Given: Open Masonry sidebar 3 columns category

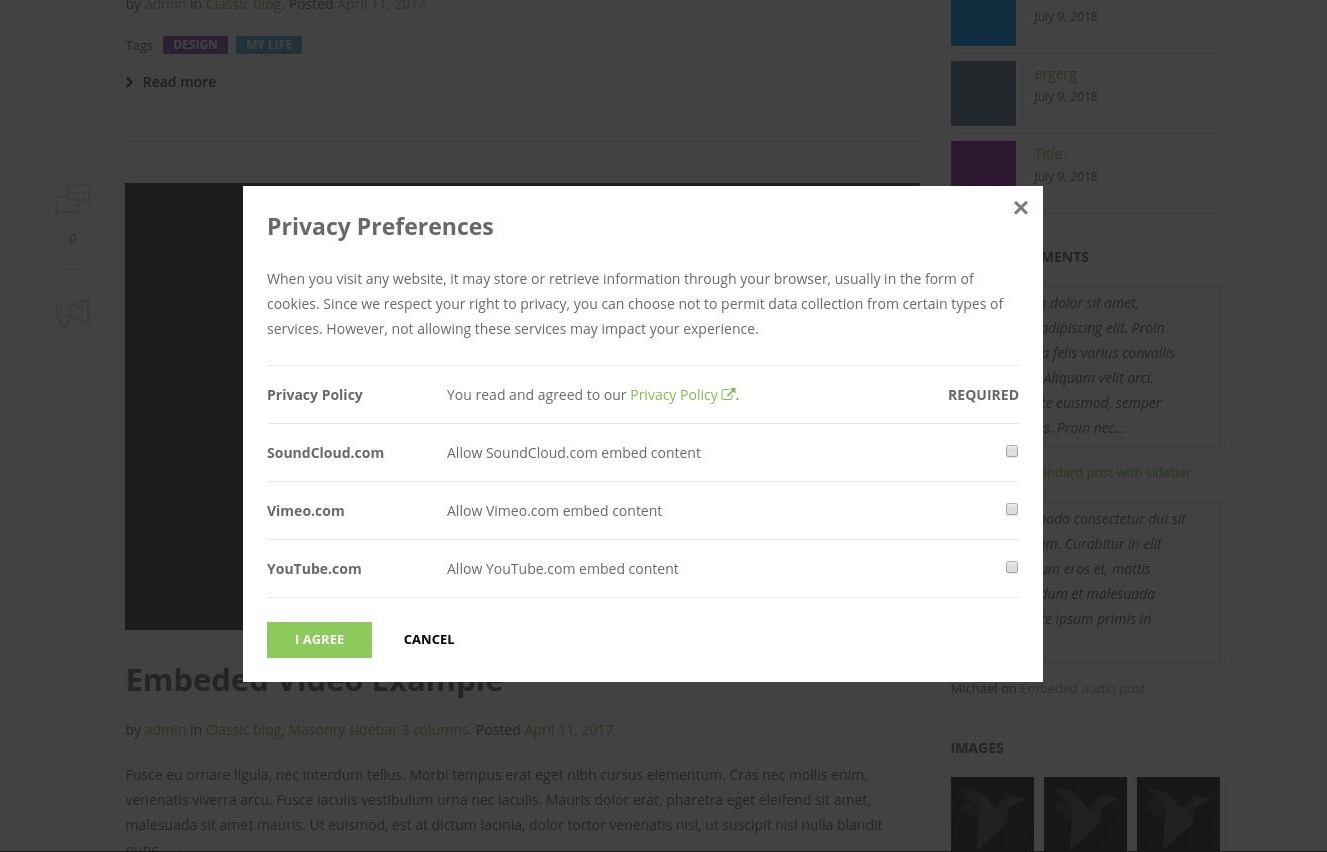Looking at the screenshot, I should point(378,730).
